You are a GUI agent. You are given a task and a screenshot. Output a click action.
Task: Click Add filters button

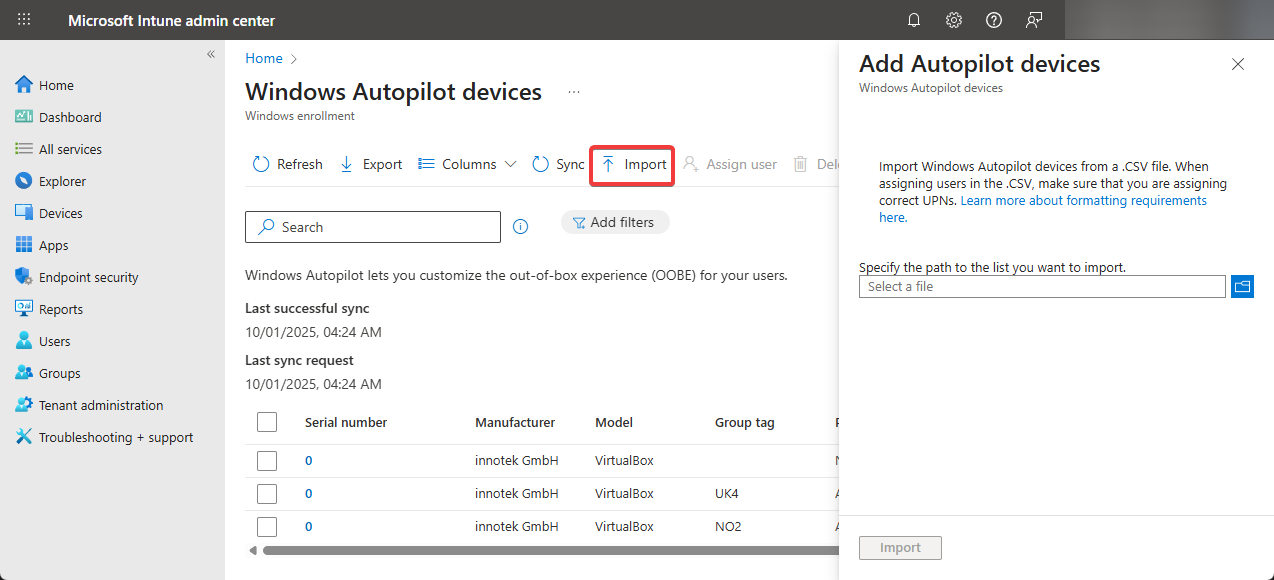614,222
